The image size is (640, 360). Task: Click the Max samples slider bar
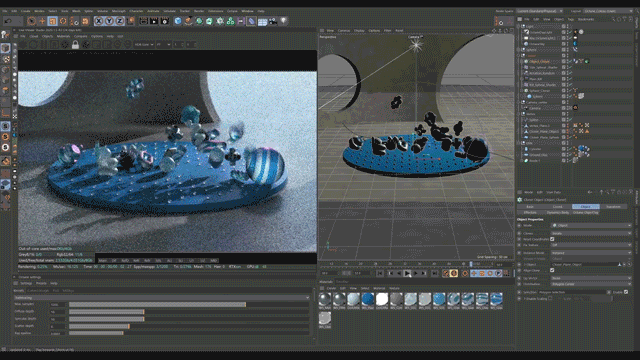pyautogui.click(x=188, y=304)
